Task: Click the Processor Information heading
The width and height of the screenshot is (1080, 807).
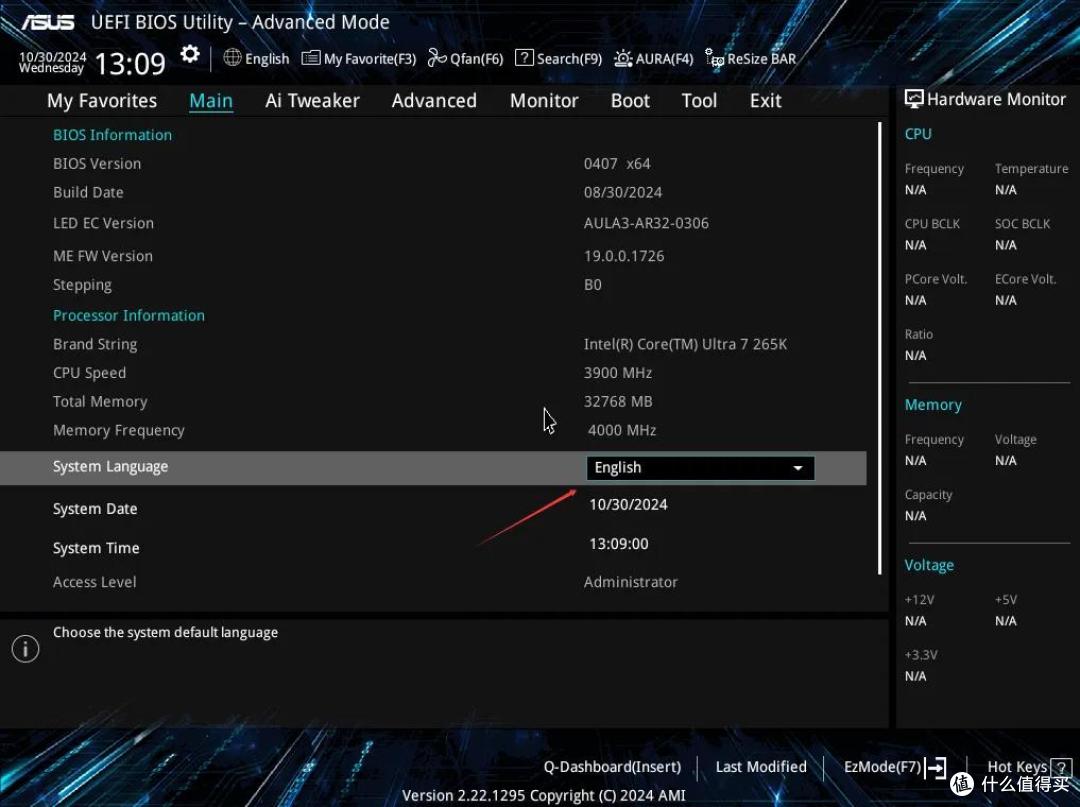Action: coord(129,315)
